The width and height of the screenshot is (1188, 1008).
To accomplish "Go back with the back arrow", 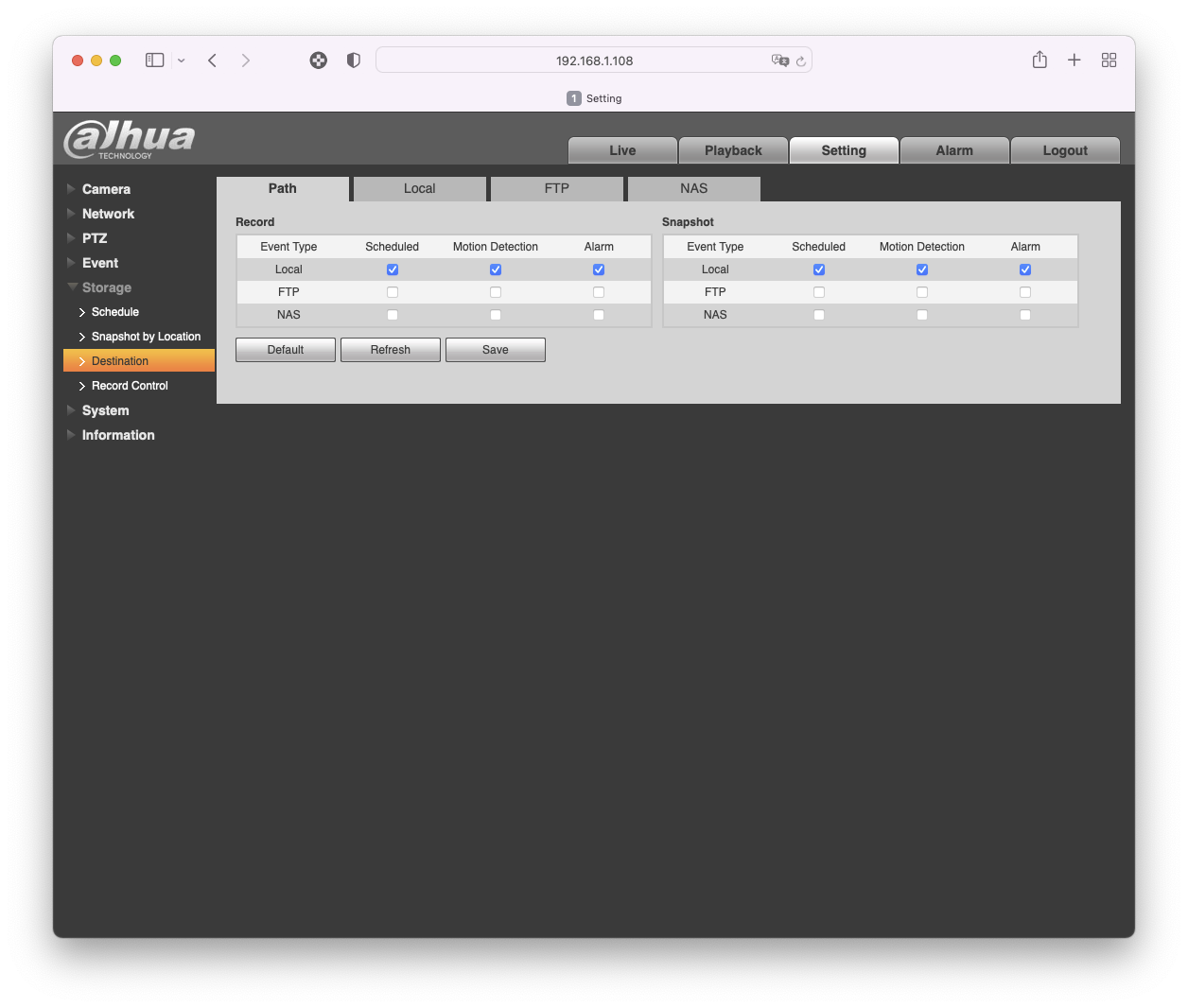I will 213,61.
